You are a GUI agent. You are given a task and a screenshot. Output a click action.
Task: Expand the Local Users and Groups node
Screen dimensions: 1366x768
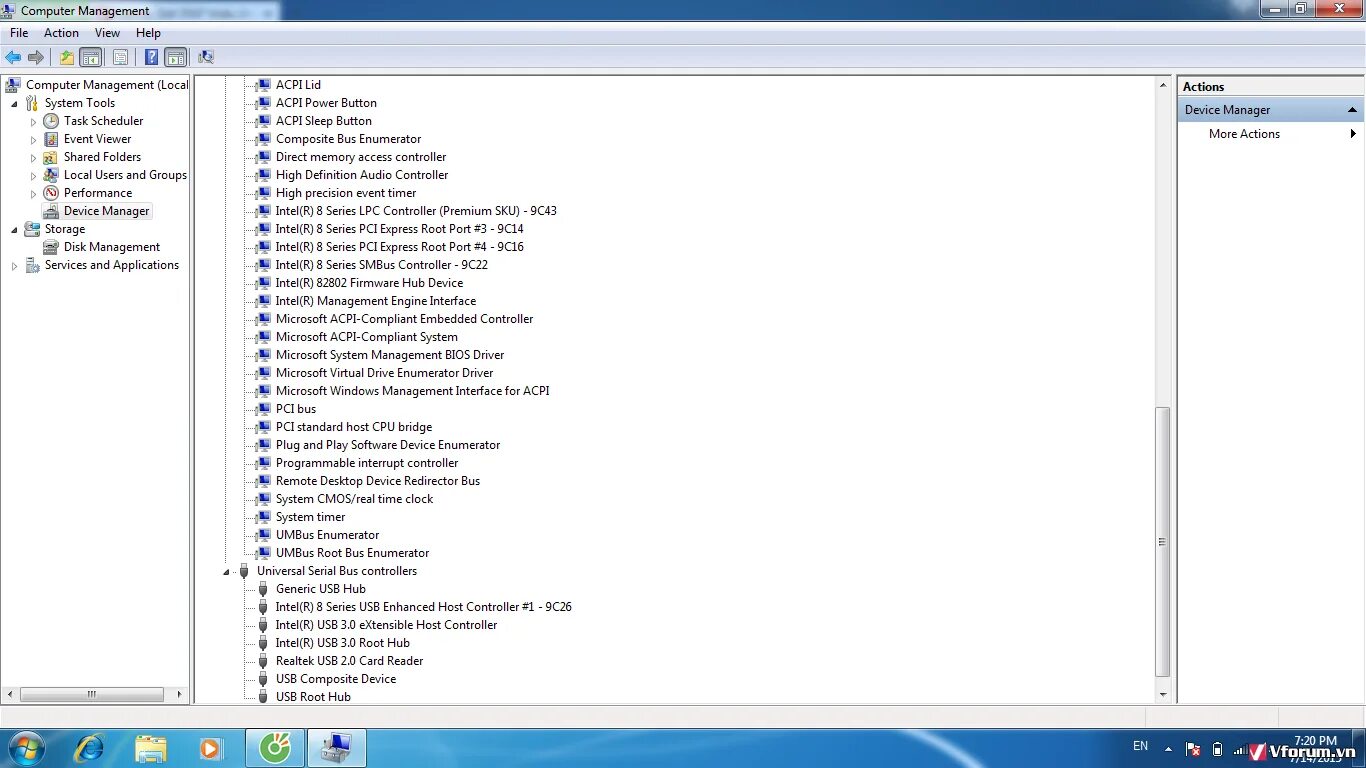point(34,175)
